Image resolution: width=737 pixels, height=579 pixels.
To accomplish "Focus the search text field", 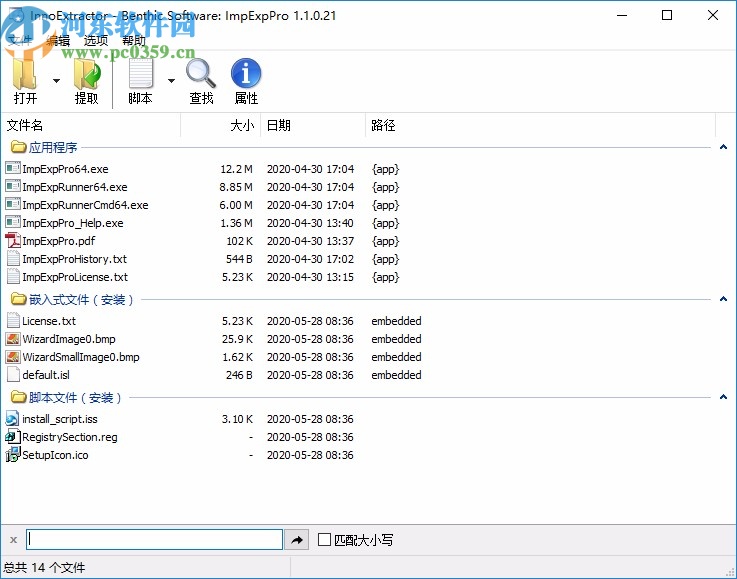I will (155, 540).
